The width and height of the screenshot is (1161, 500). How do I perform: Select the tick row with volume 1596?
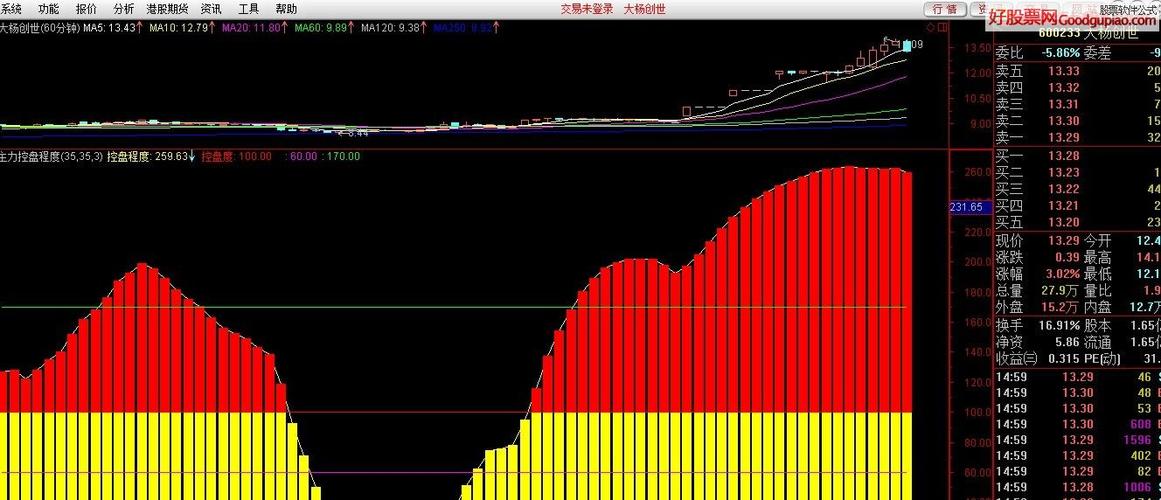[1077, 440]
